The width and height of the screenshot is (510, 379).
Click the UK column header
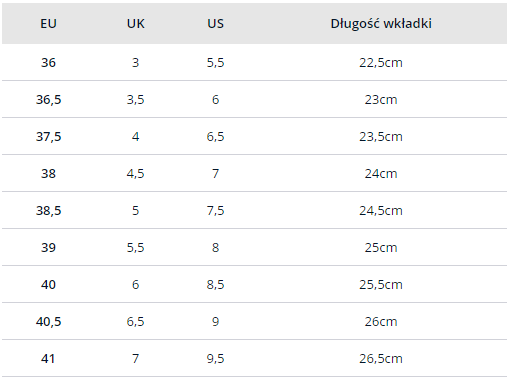coord(136,24)
